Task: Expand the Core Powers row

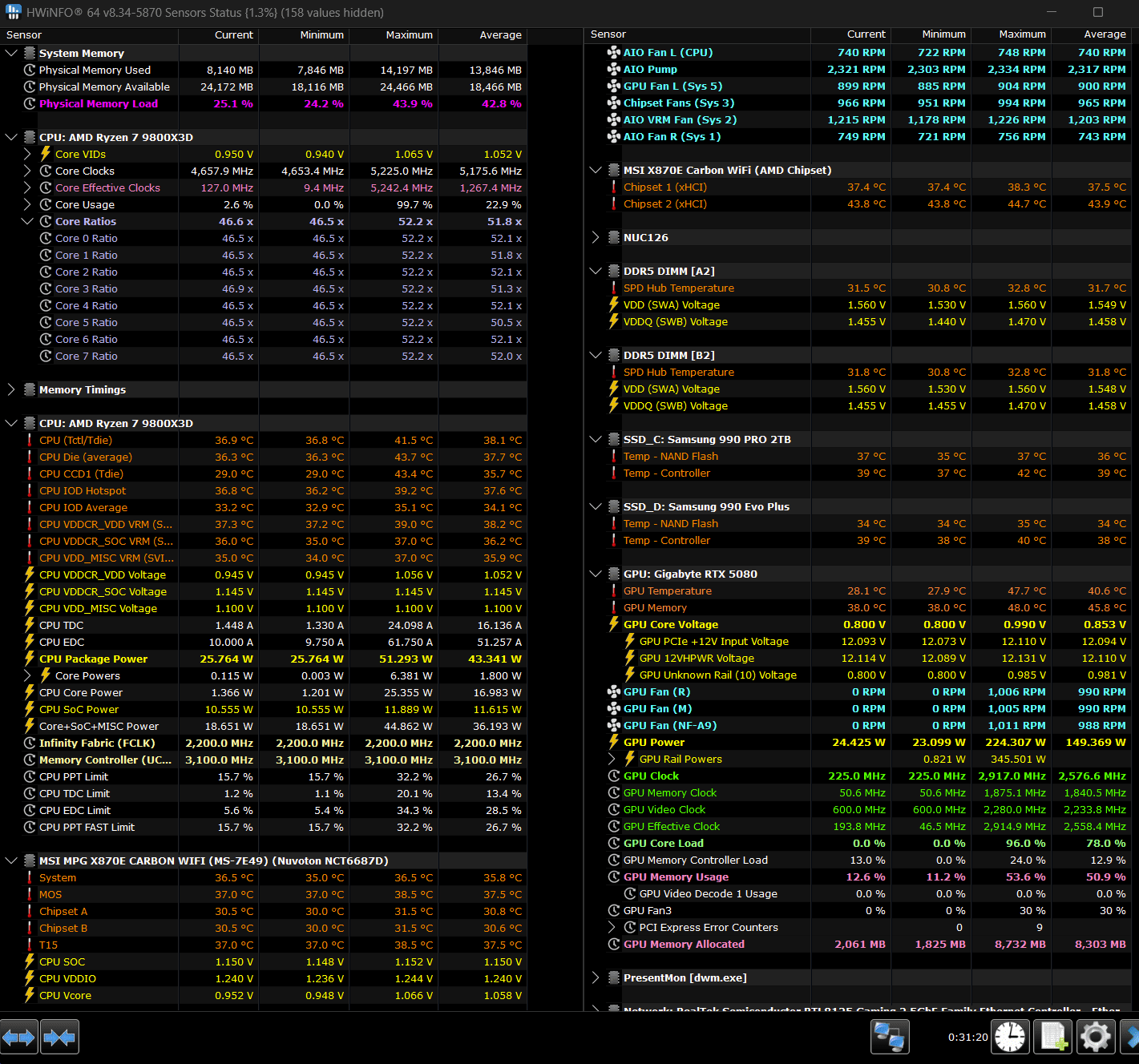Action: 27,676
